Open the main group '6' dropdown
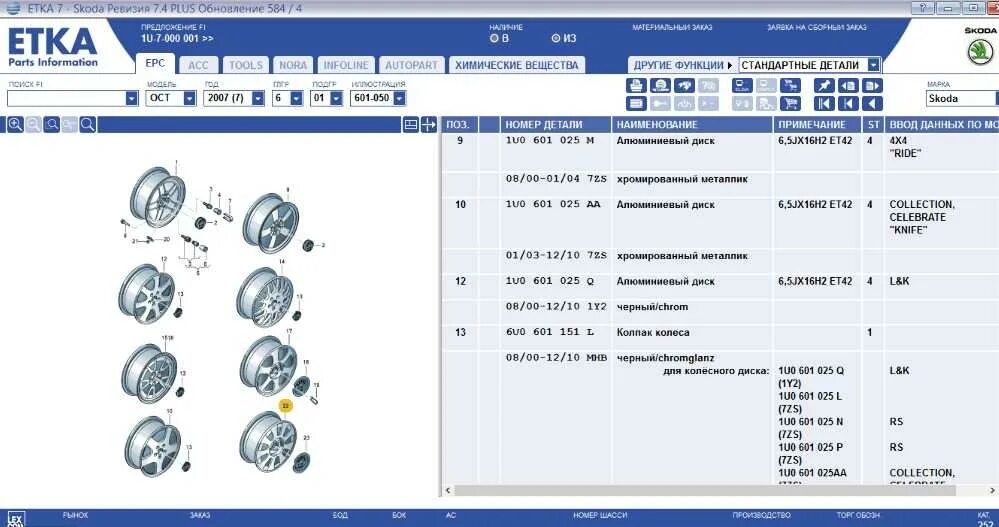 [296, 98]
